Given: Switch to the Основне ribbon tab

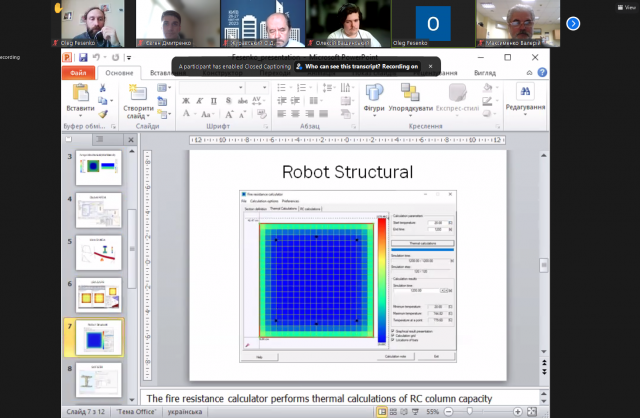Looking at the screenshot, I should click(119, 73).
